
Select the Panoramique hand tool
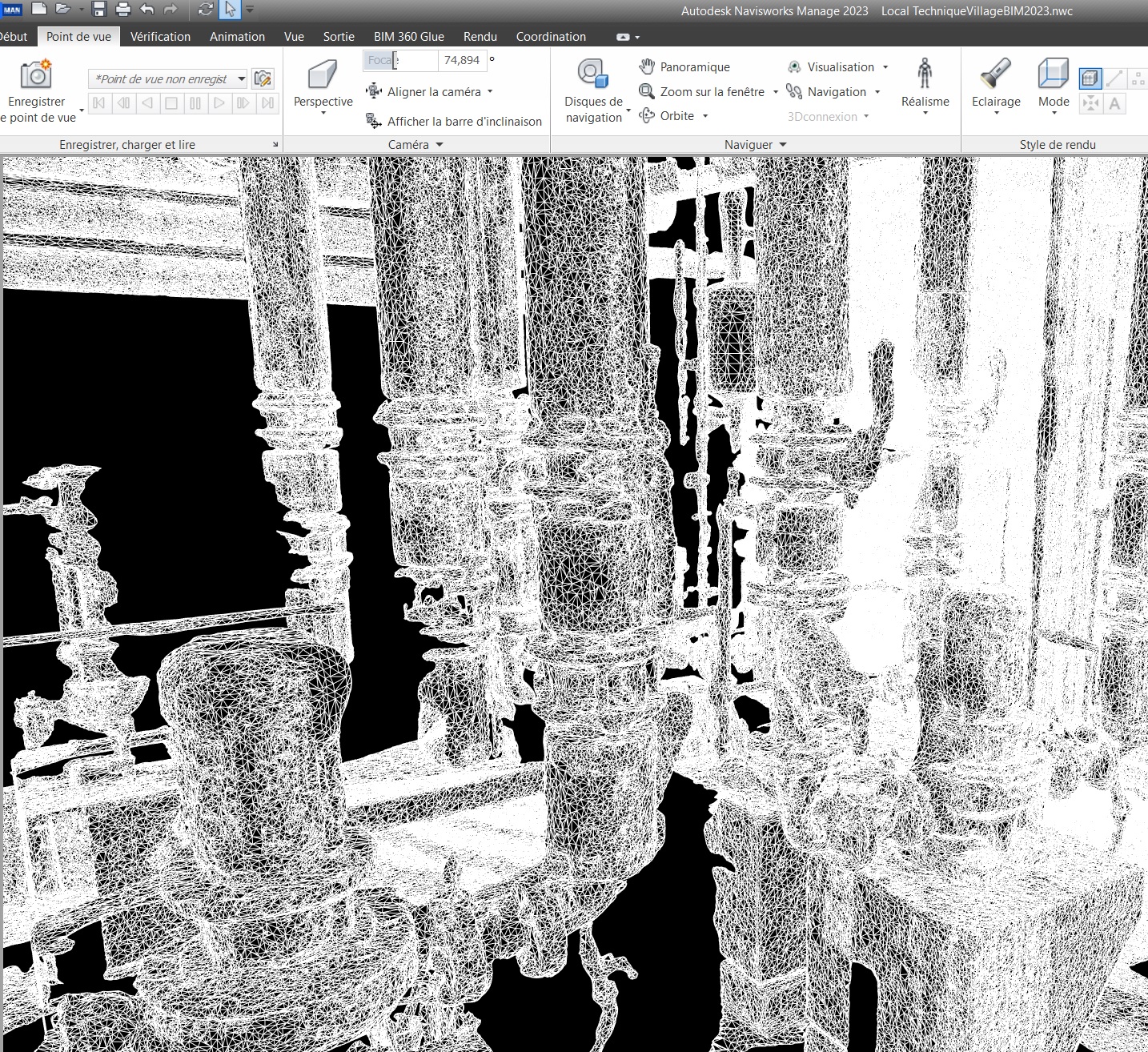click(647, 67)
